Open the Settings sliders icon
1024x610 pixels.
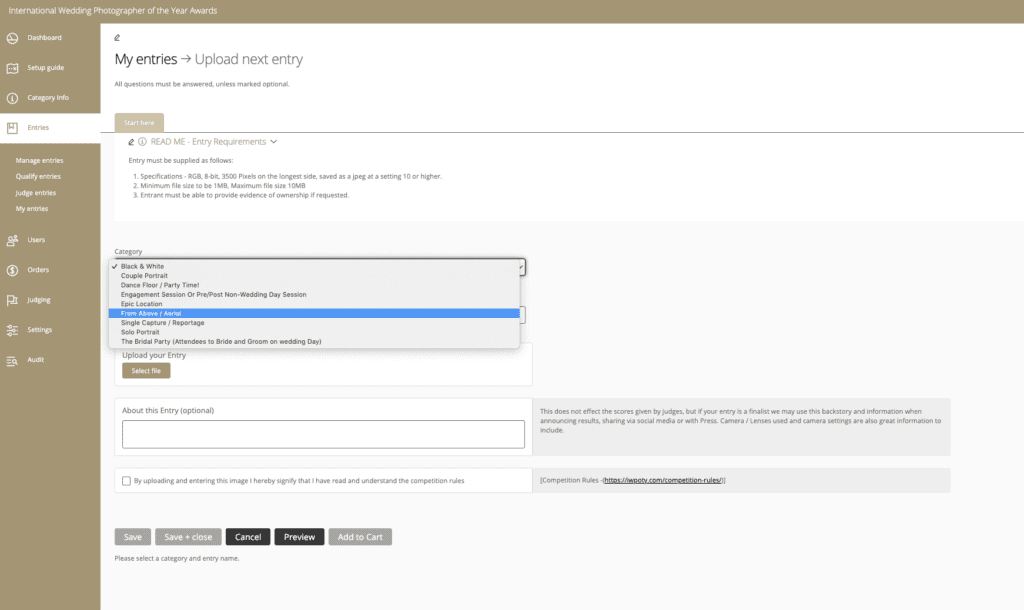pos(12,330)
